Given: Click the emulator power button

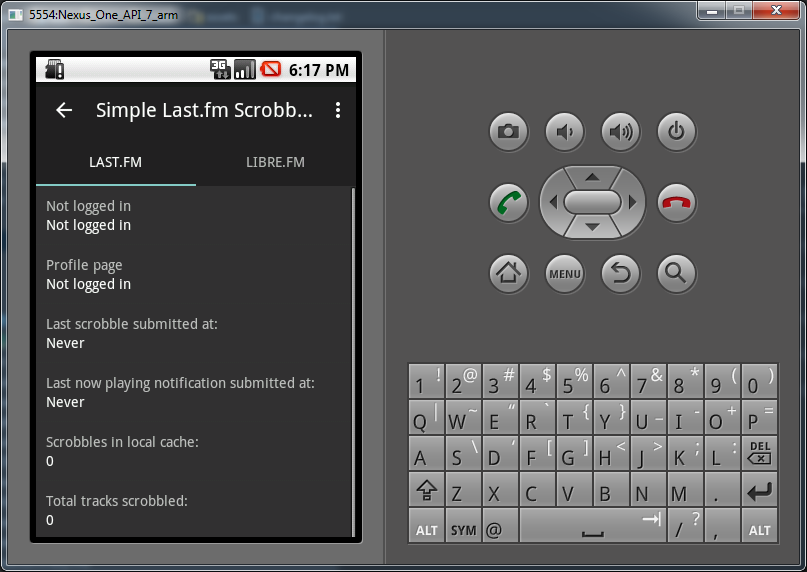Looking at the screenshot, I should (x=677, y=132).
